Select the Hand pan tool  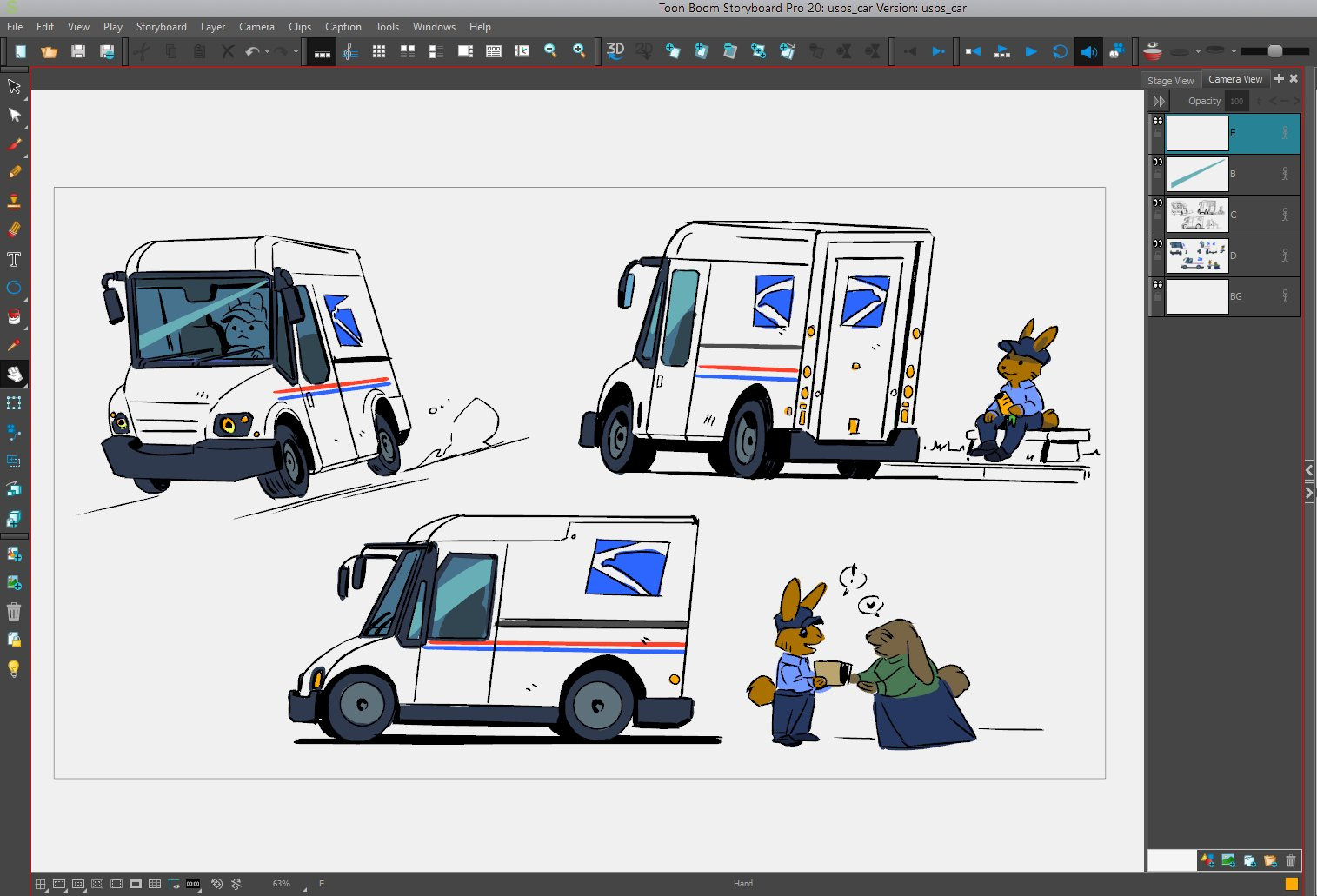click(x=14, y=374)
